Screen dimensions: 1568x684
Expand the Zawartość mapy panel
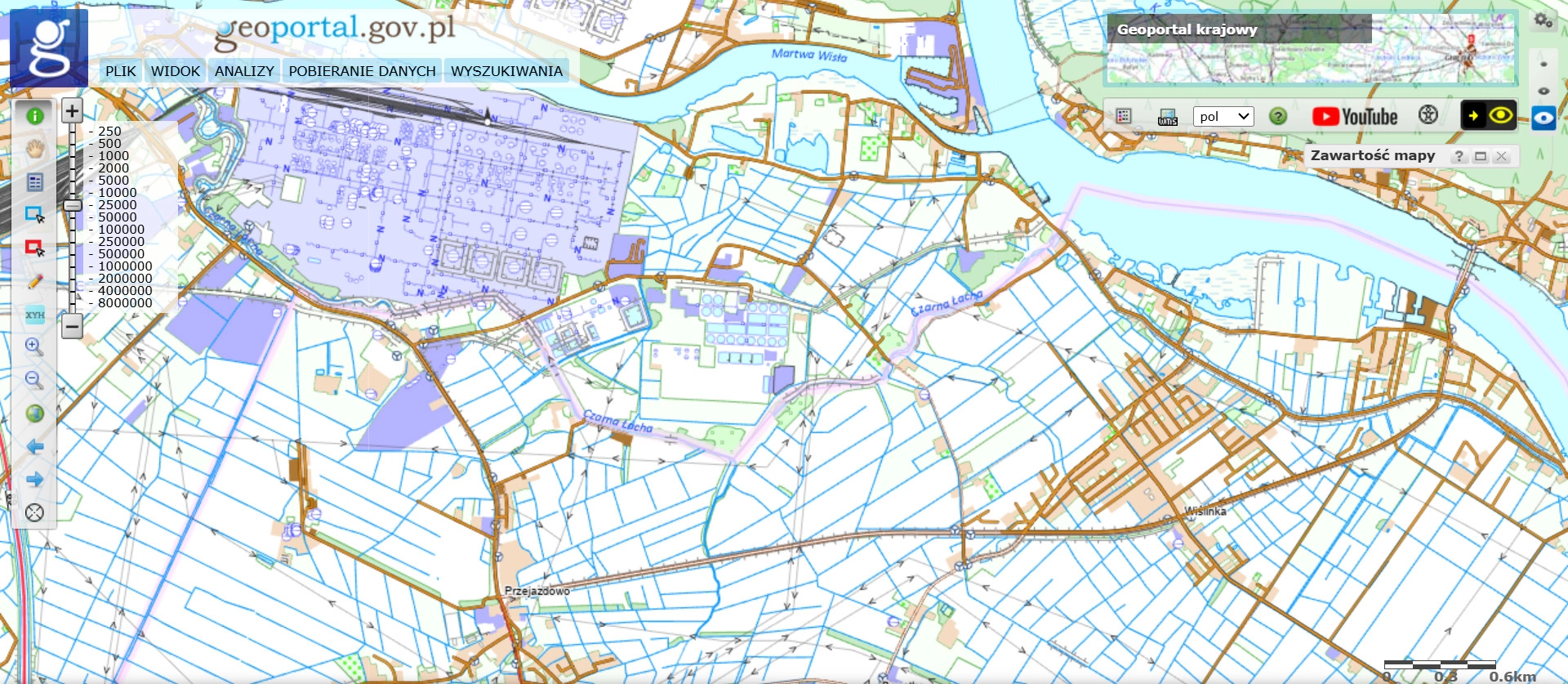(x=1480, y=156)
